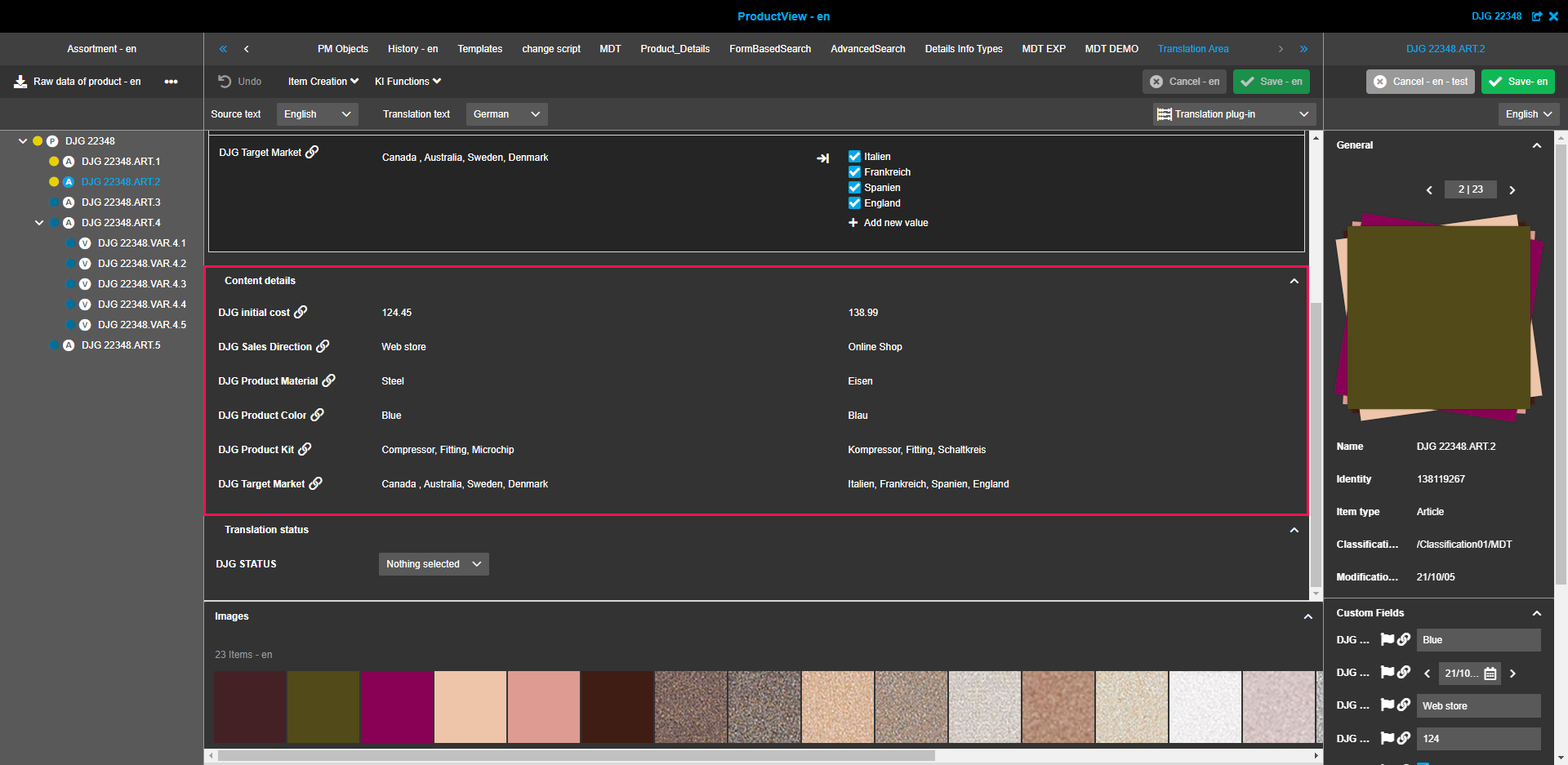1568x765 pixels.
Task: Click the horizontal scrollbar below the image strip
Action: (x=572, y=756)
